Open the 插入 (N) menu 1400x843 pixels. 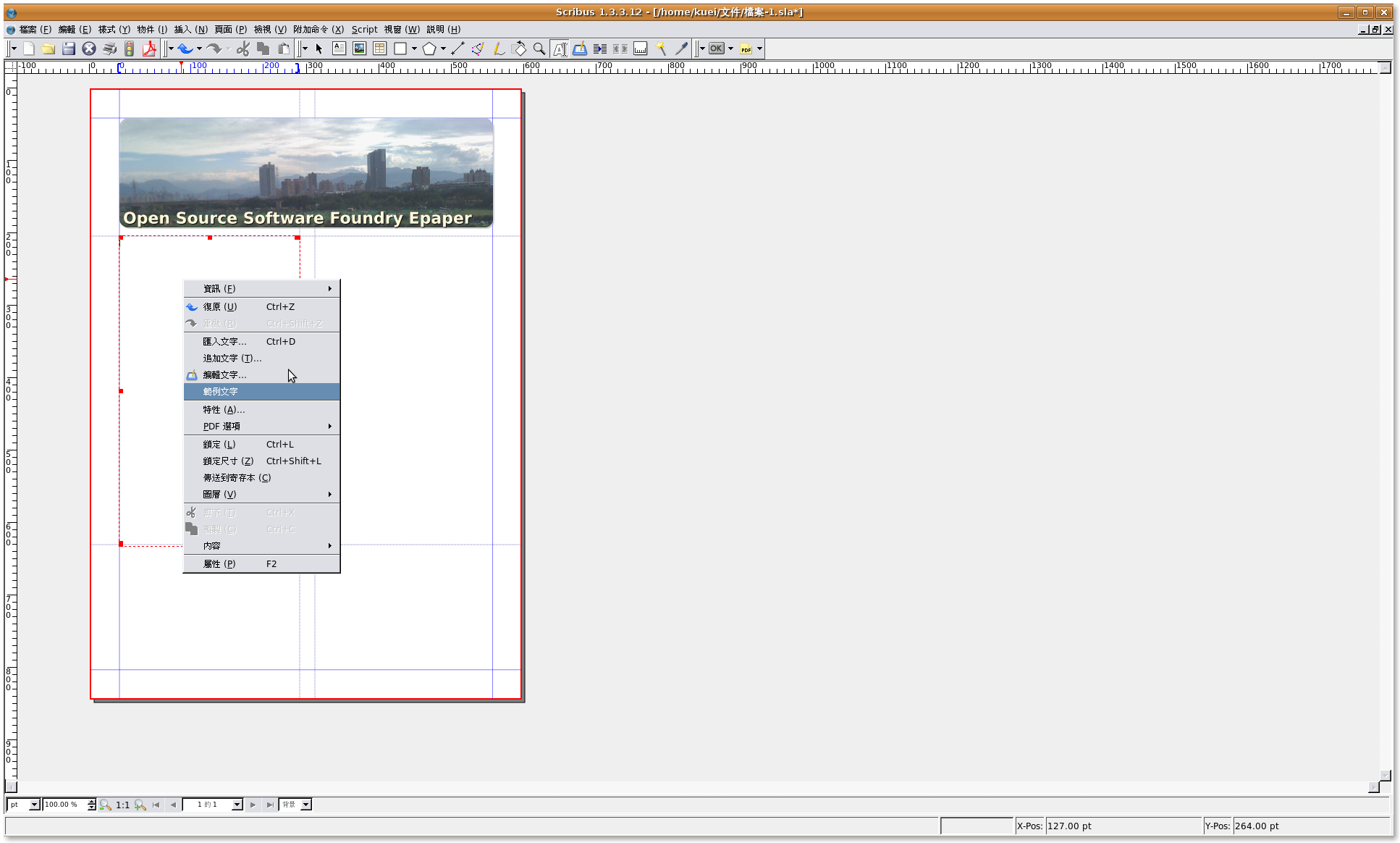(x=190, y=29)
